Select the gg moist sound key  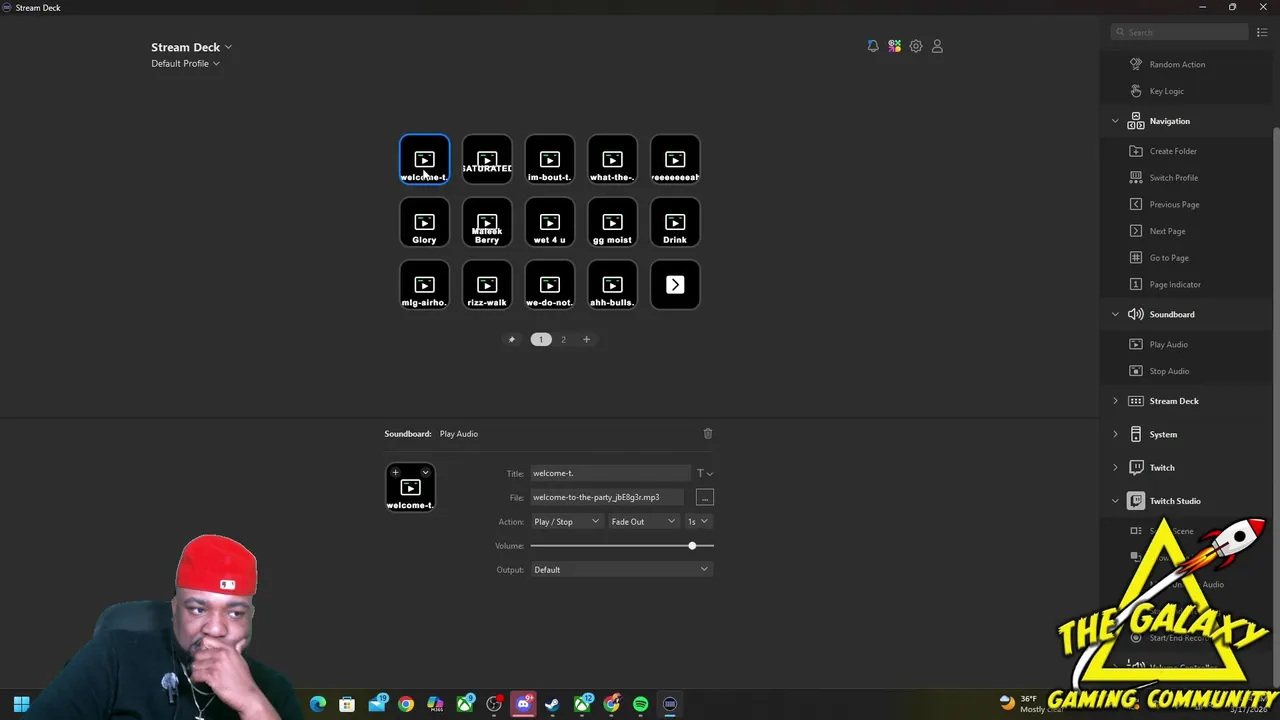point(612,222)
